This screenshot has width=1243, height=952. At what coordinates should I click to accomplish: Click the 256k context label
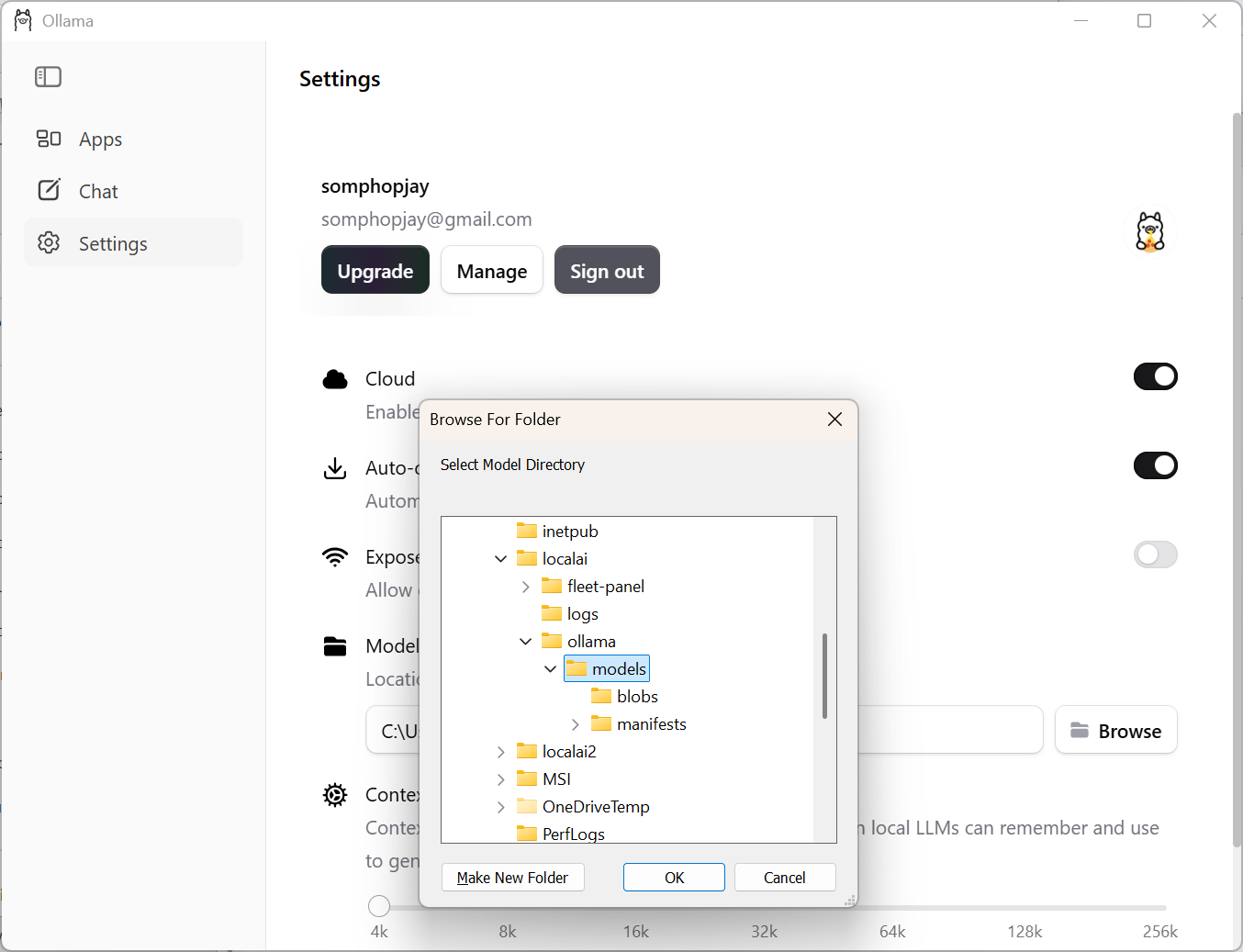1160,932
